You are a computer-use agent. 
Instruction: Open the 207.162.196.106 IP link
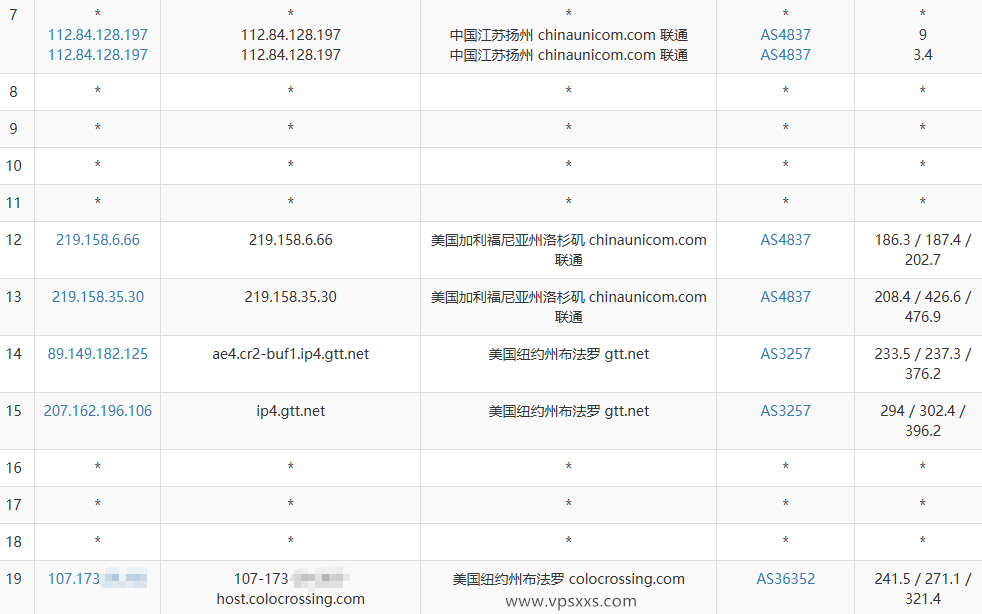click(98, 411)
